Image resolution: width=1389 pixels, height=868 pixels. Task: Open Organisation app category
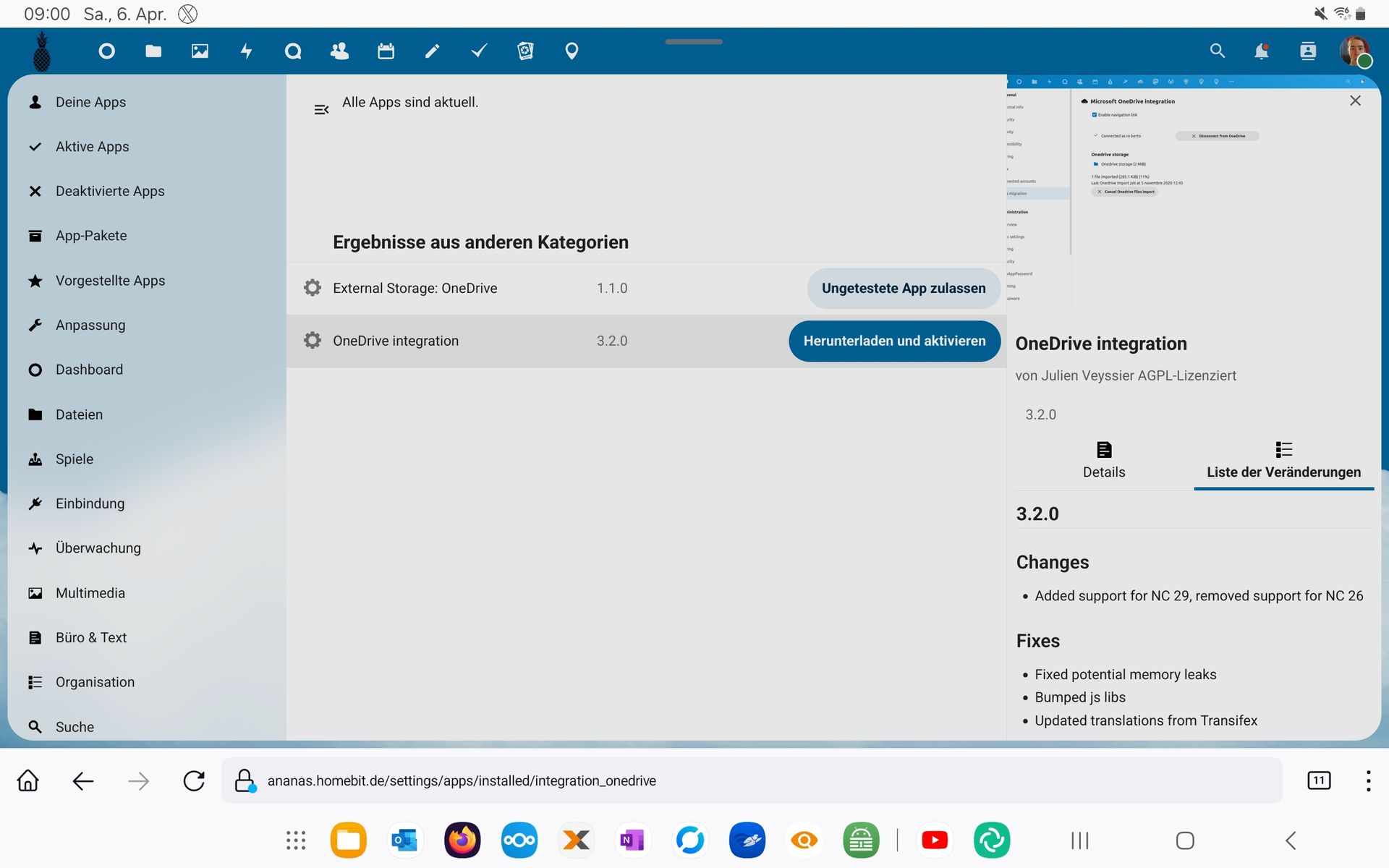[x=147, y=682]
